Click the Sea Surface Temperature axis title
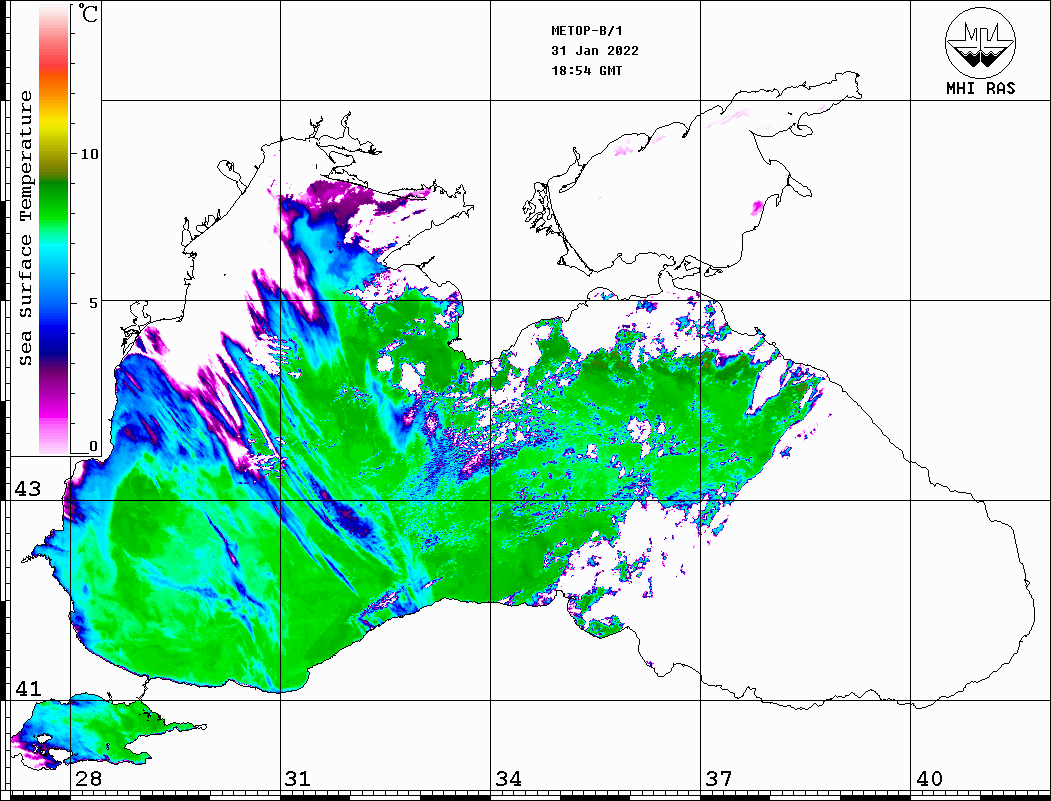The width and height of the screenshot is (1051, 801). tap(25, 229)
